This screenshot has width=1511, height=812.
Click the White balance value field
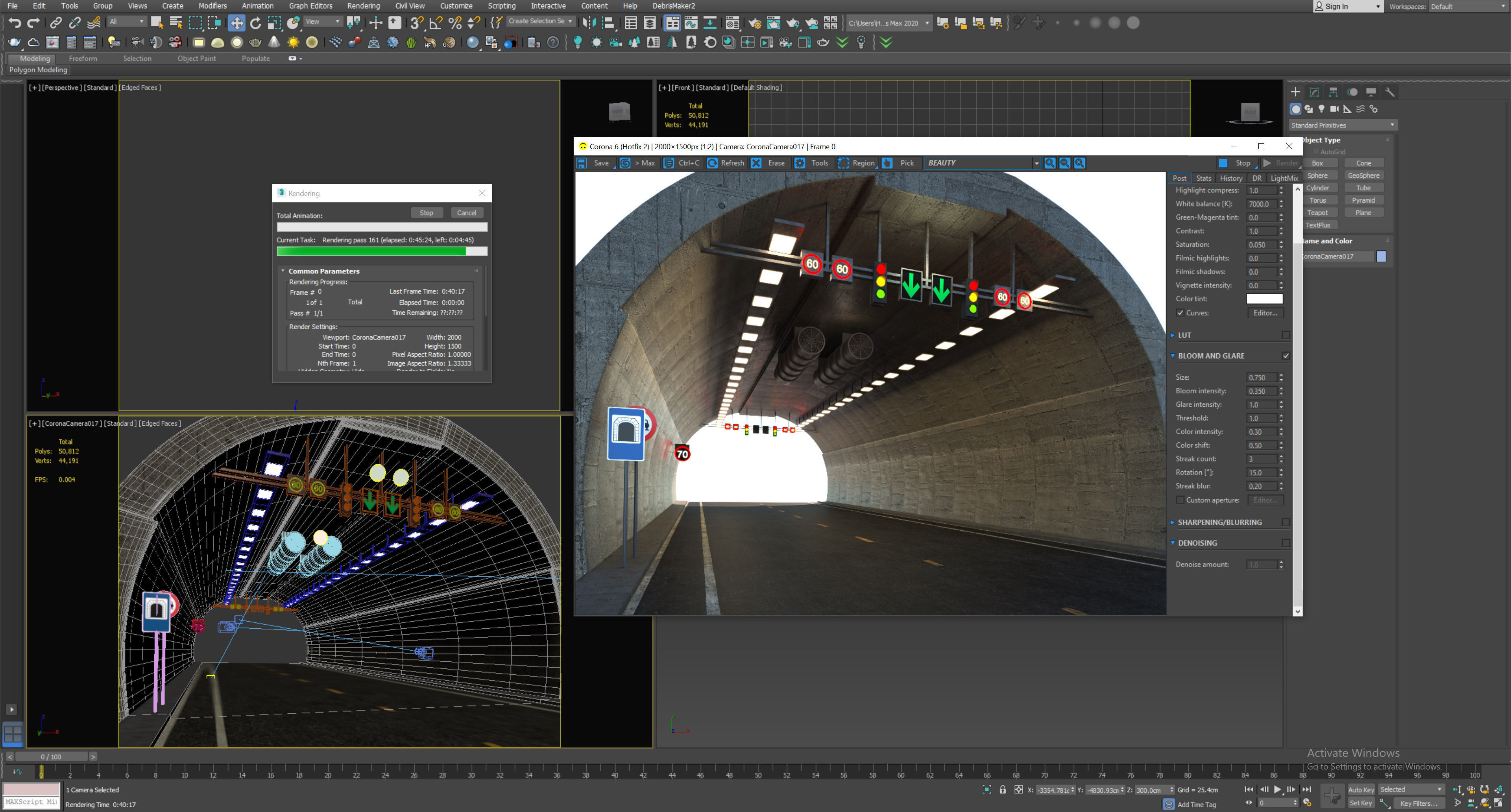pyautogui.click(x=1261, y=204)
